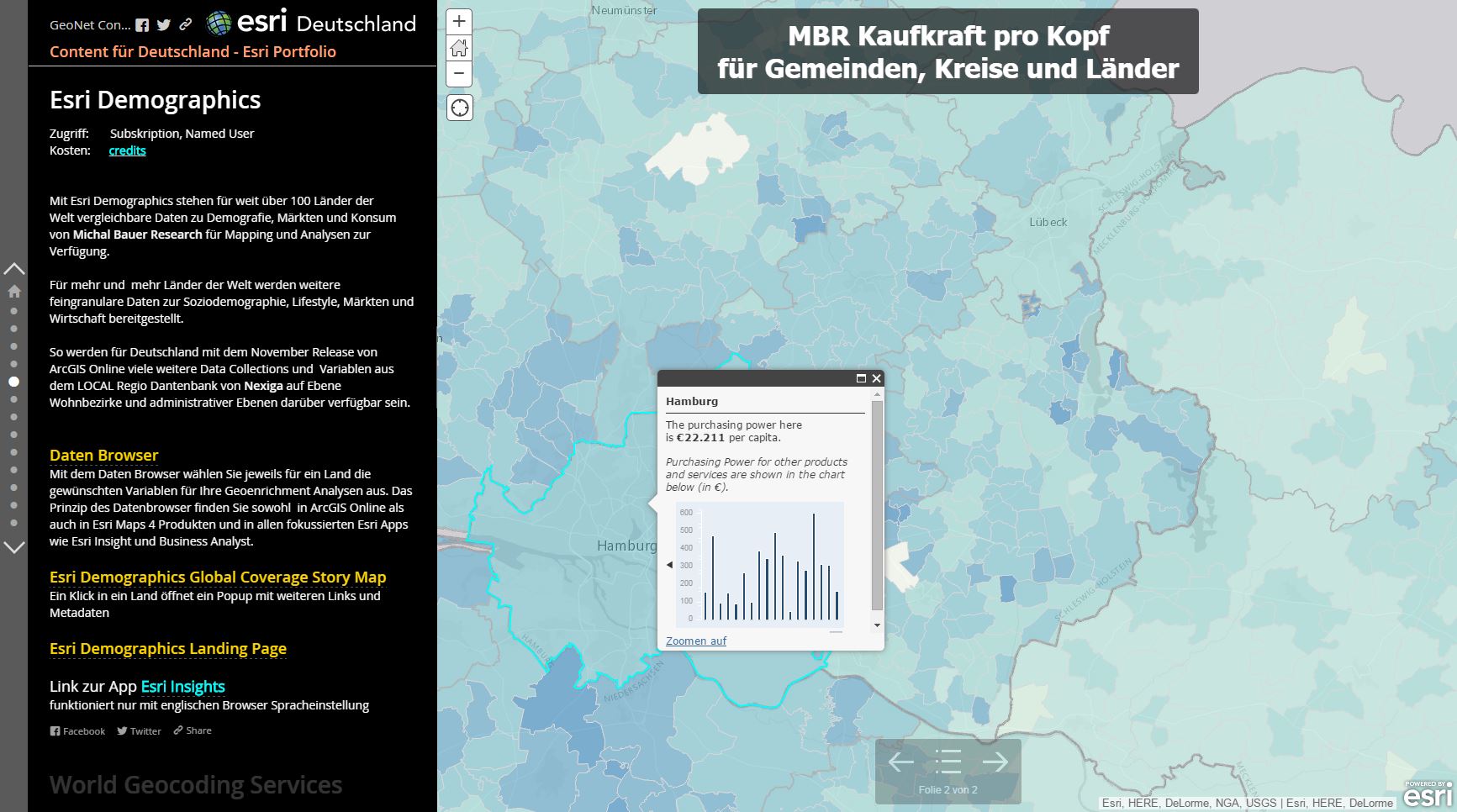Viewport: 1457px width, 812px height.
Task: Copy link using header chain icon
Action: 186,25
